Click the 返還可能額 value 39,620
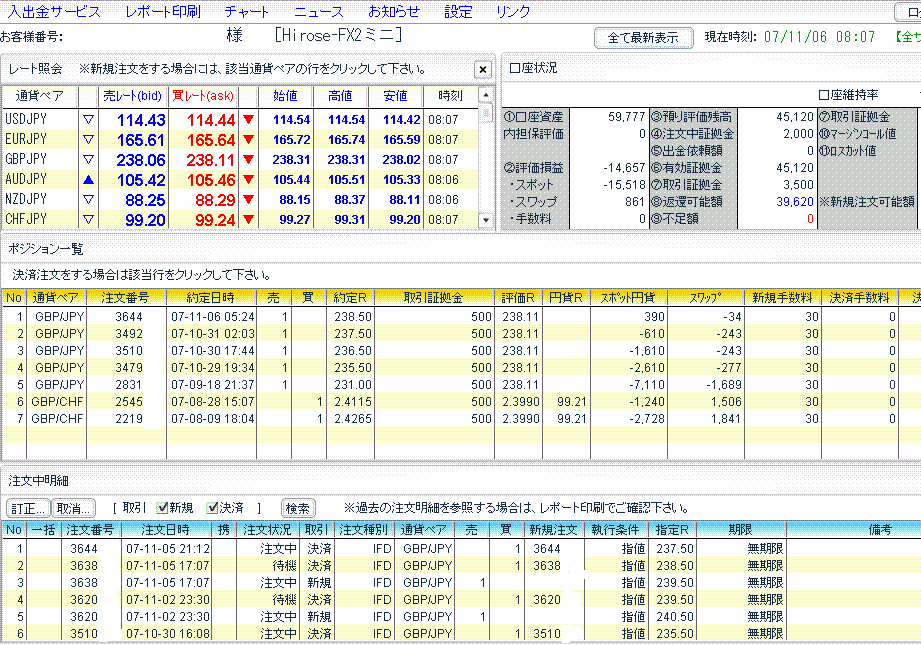This screenshot has height=645, width=921. (x=795, y=201)
